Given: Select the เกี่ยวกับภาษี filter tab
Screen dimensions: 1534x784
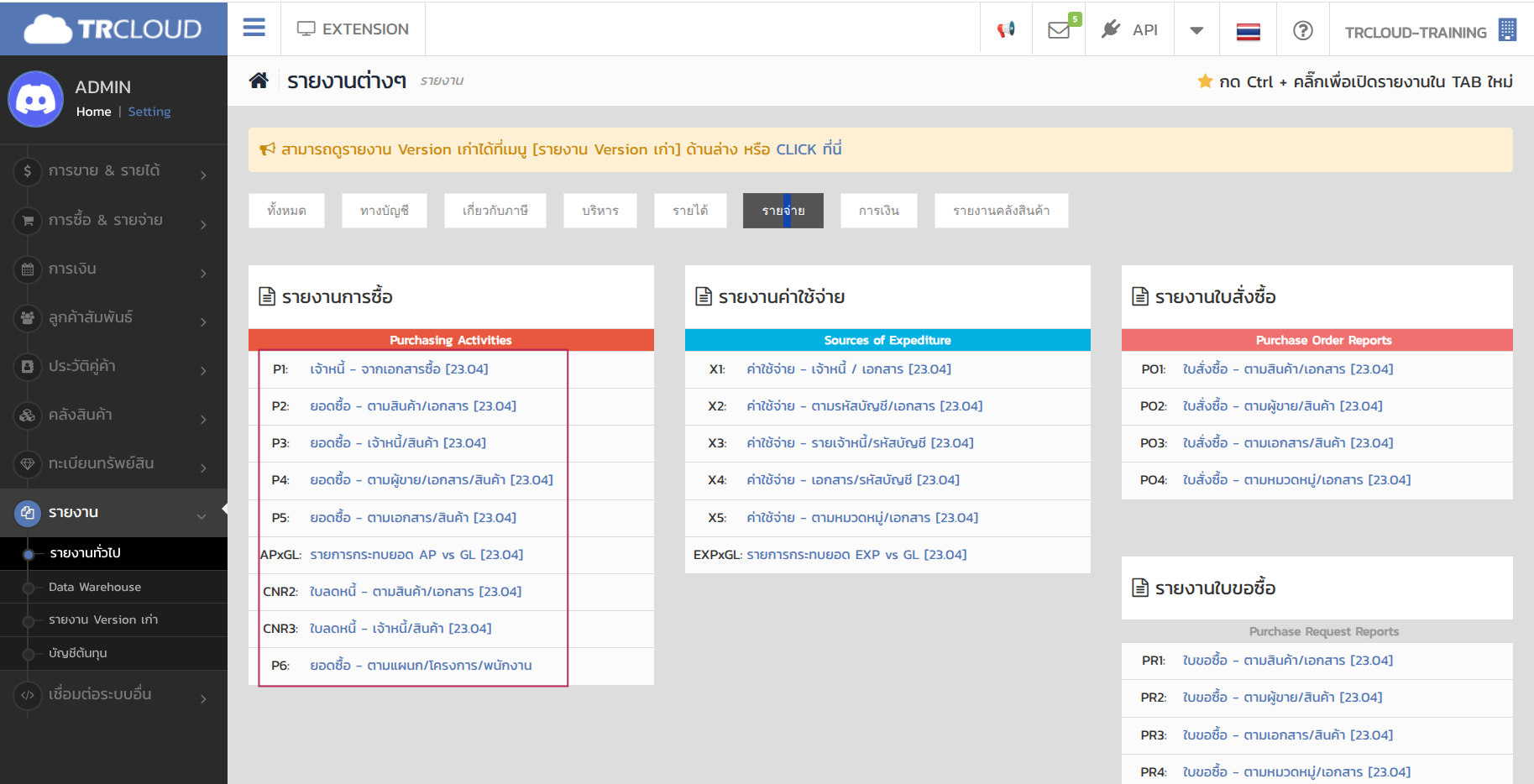Looking at the screenshot, I should coord(495,211).
